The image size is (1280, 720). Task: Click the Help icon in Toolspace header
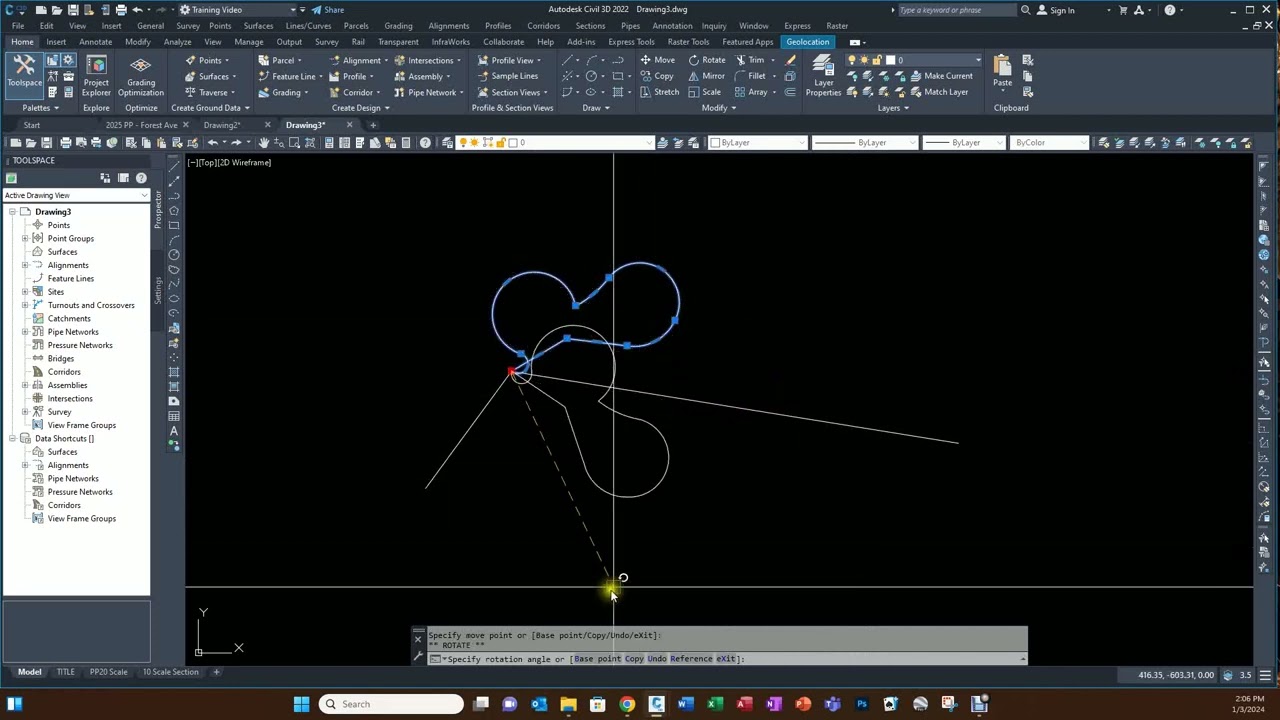141,178
